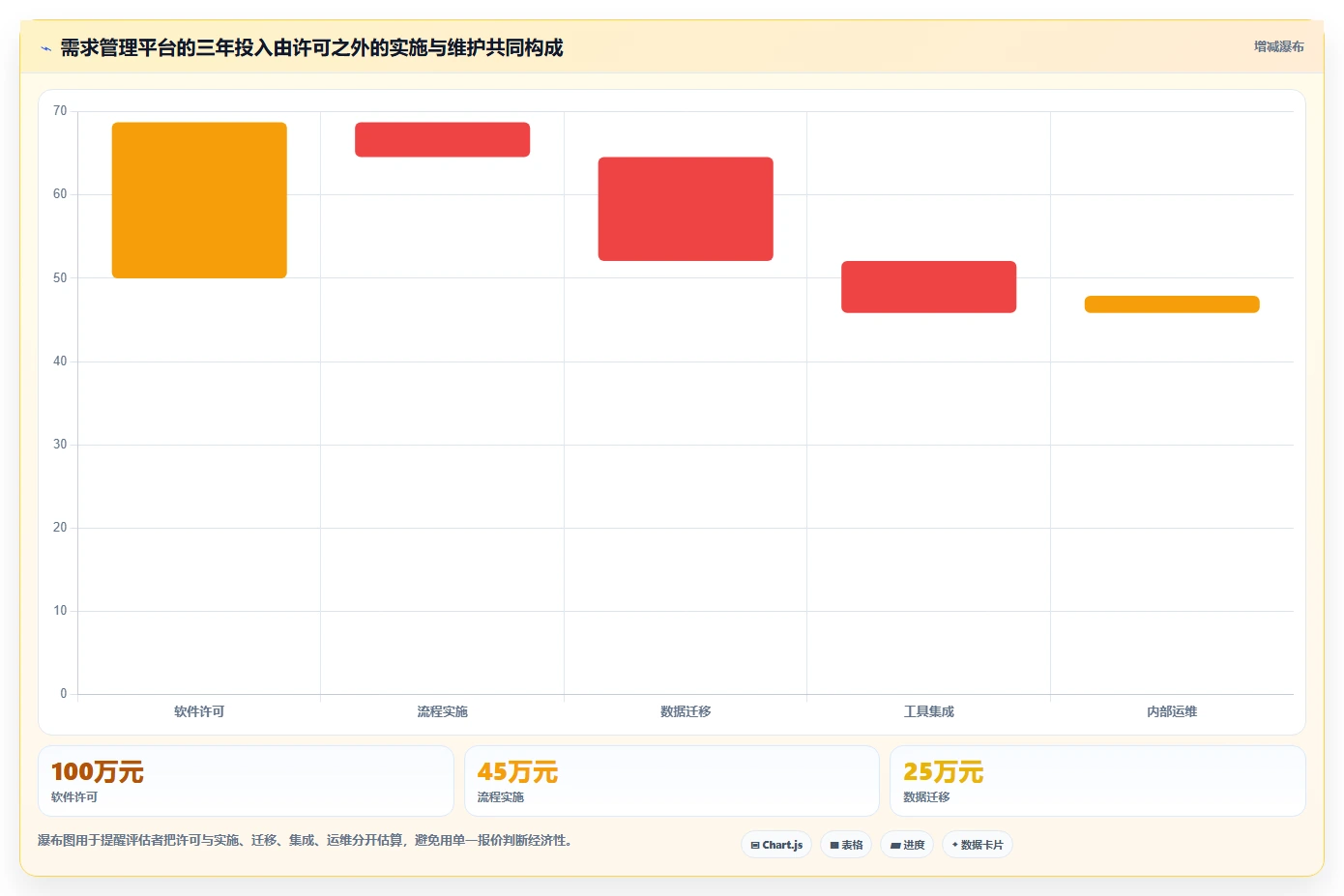
Task: Click the red 数据迁移 waterfall bar
Action: (686, 209)
